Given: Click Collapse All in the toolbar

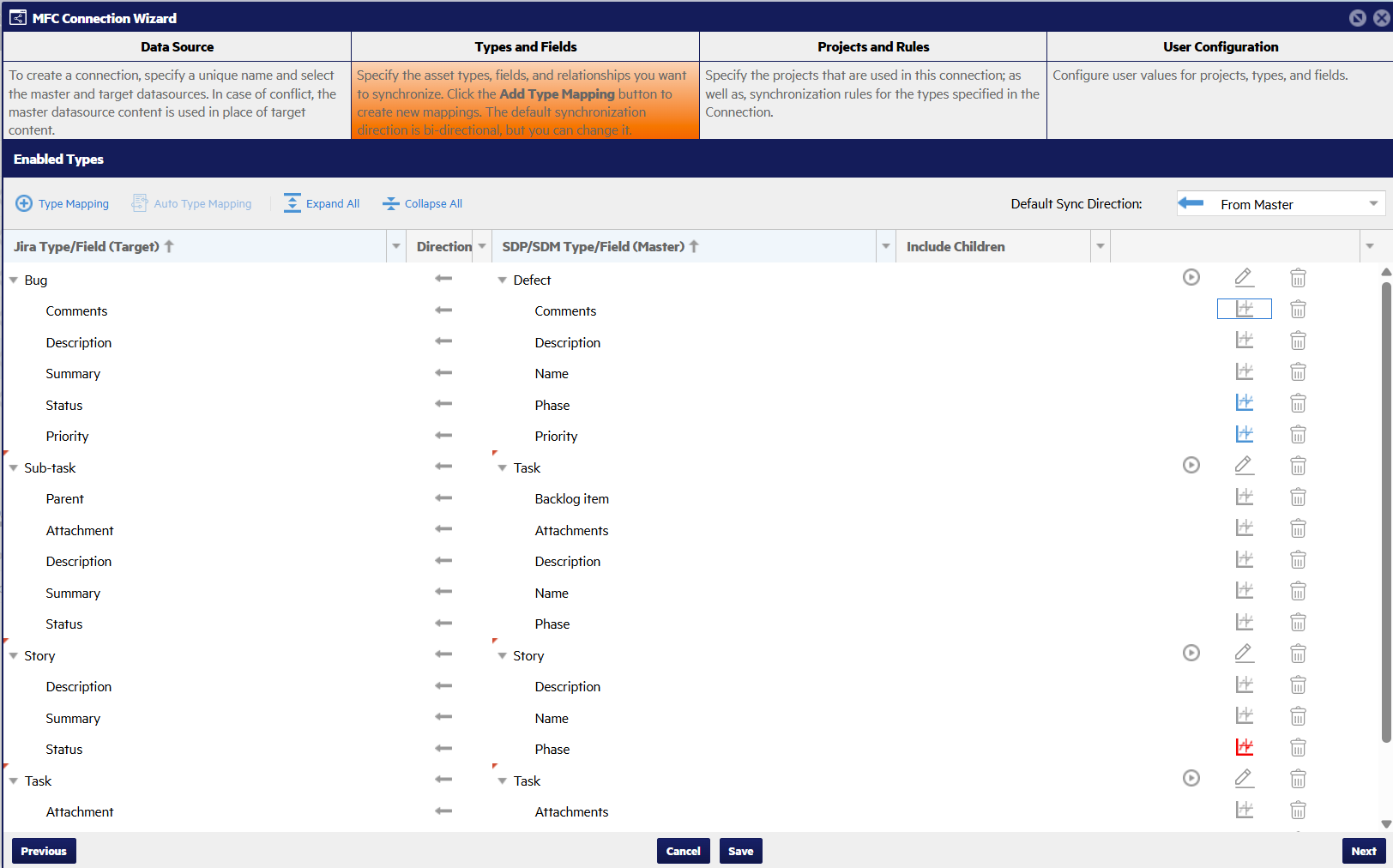Looking at the screenshot, I should point(422,204).
